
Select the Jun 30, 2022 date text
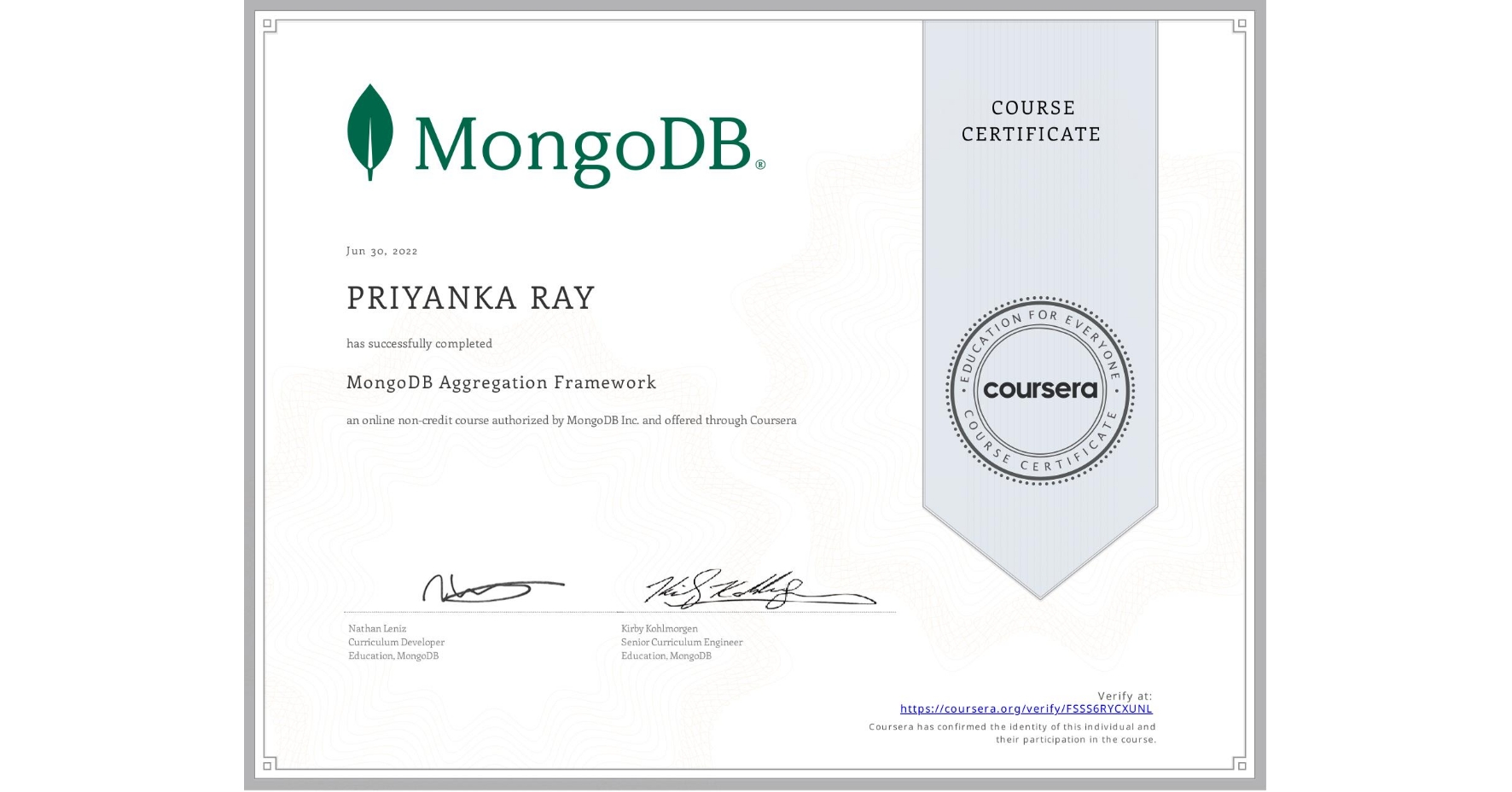[x=381, y=250]
